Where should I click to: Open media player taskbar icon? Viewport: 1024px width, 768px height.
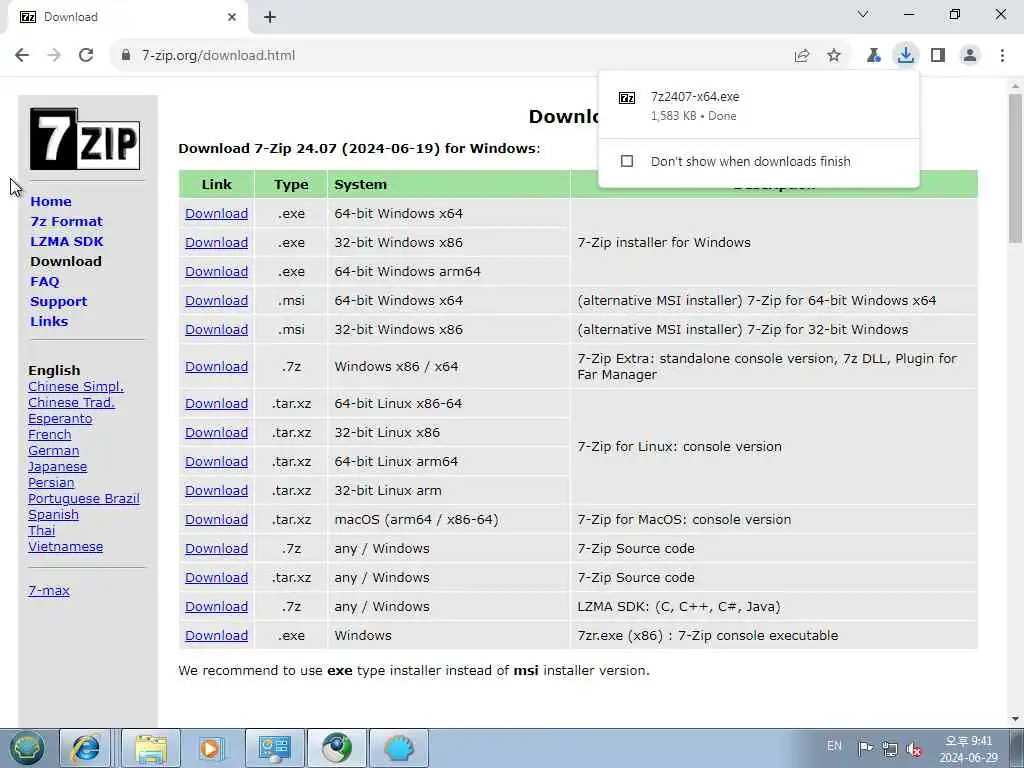pyautogui.click(x=211, y=748)
